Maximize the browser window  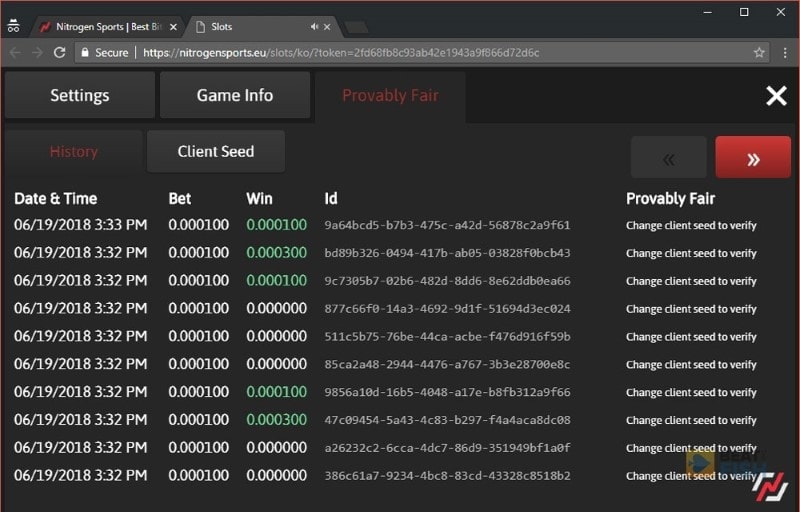point(744,12)
